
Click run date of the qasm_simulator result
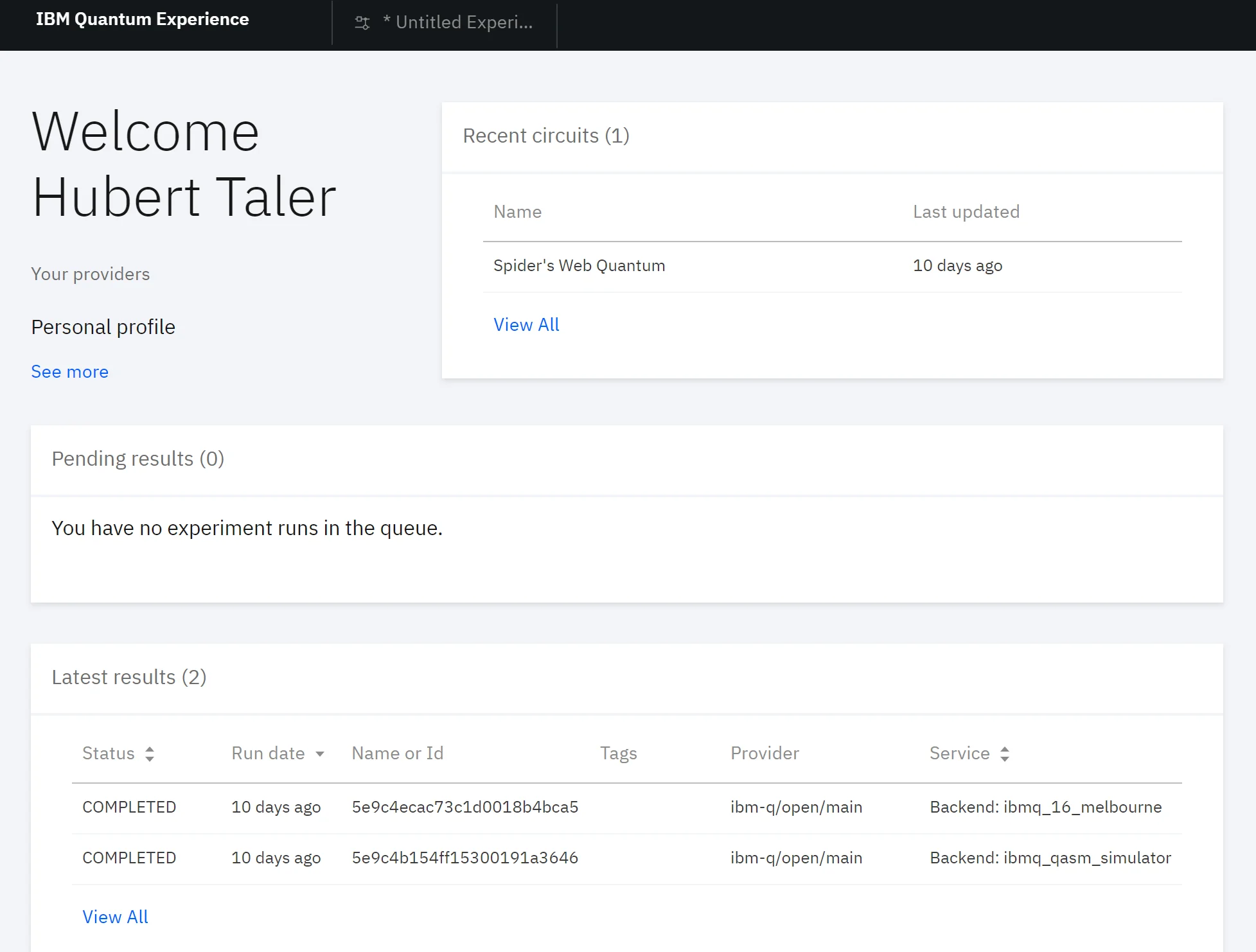276,858
